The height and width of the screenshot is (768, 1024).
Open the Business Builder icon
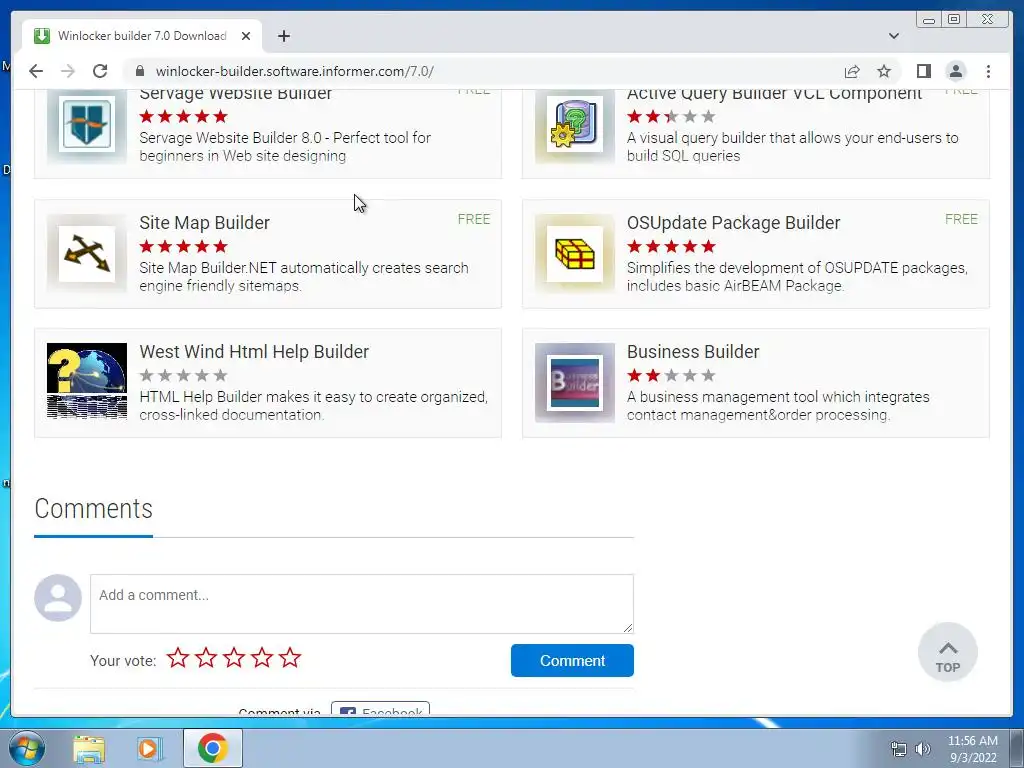[575, 382]
